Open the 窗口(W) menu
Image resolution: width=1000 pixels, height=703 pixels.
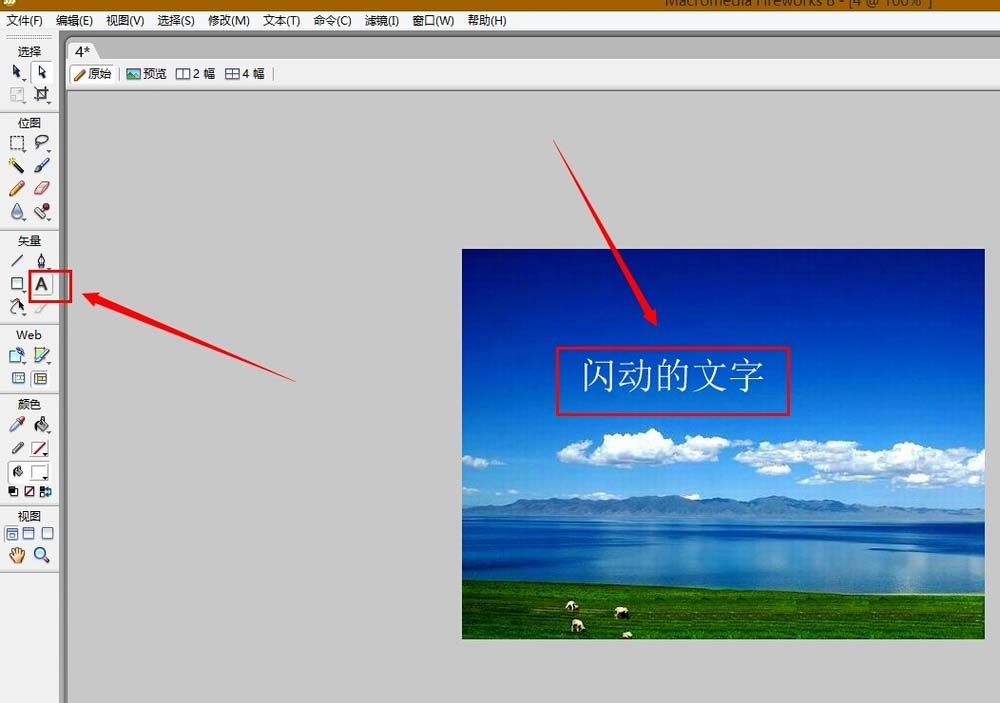[433, 20]
